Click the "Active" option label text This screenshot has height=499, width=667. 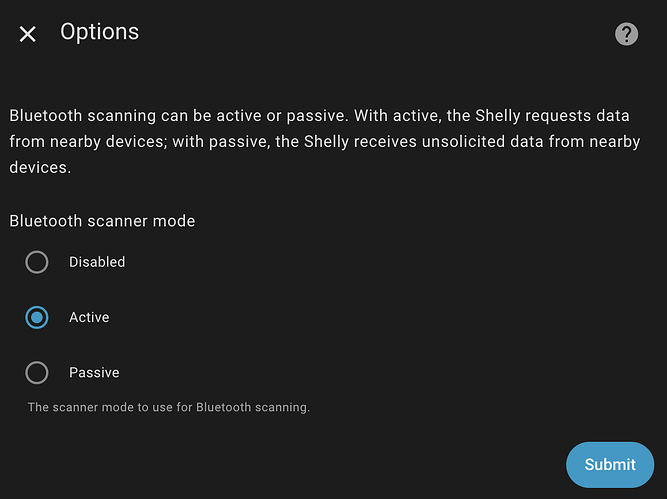point(89,317)
